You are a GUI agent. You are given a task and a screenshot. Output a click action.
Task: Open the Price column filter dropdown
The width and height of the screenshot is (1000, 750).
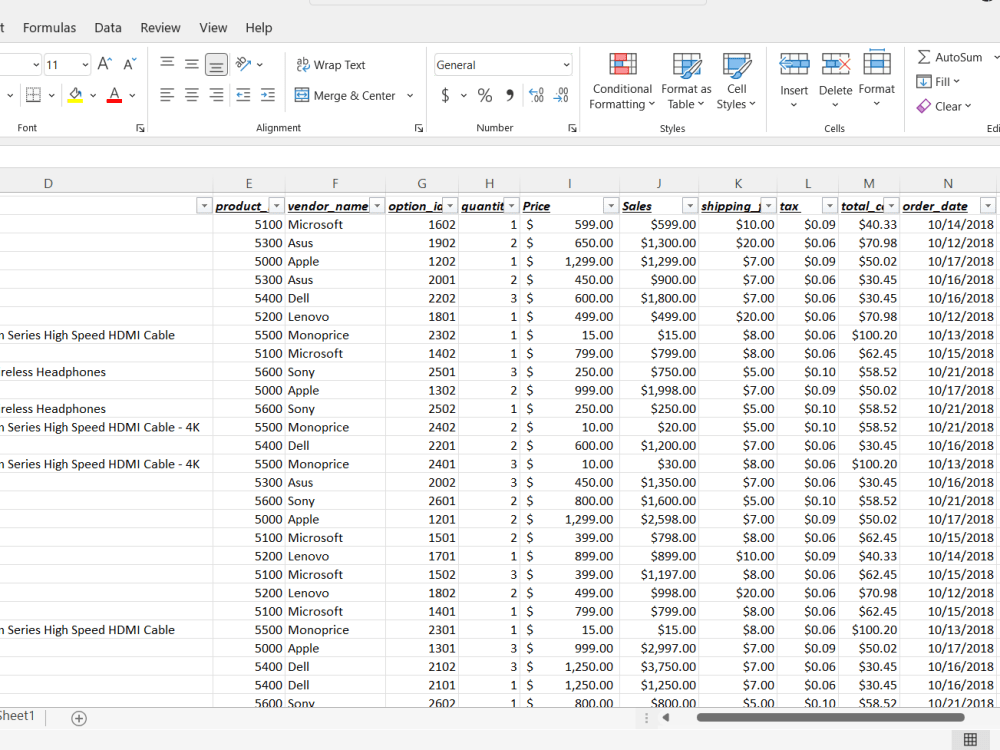(x=611, y=206)
